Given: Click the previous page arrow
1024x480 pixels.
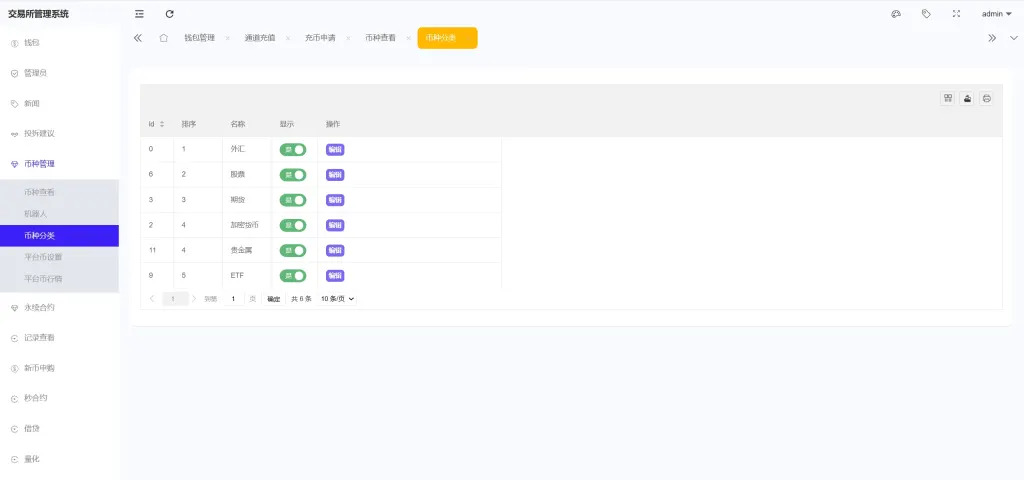Looking at the screenshot, I should tap(152, 298).
